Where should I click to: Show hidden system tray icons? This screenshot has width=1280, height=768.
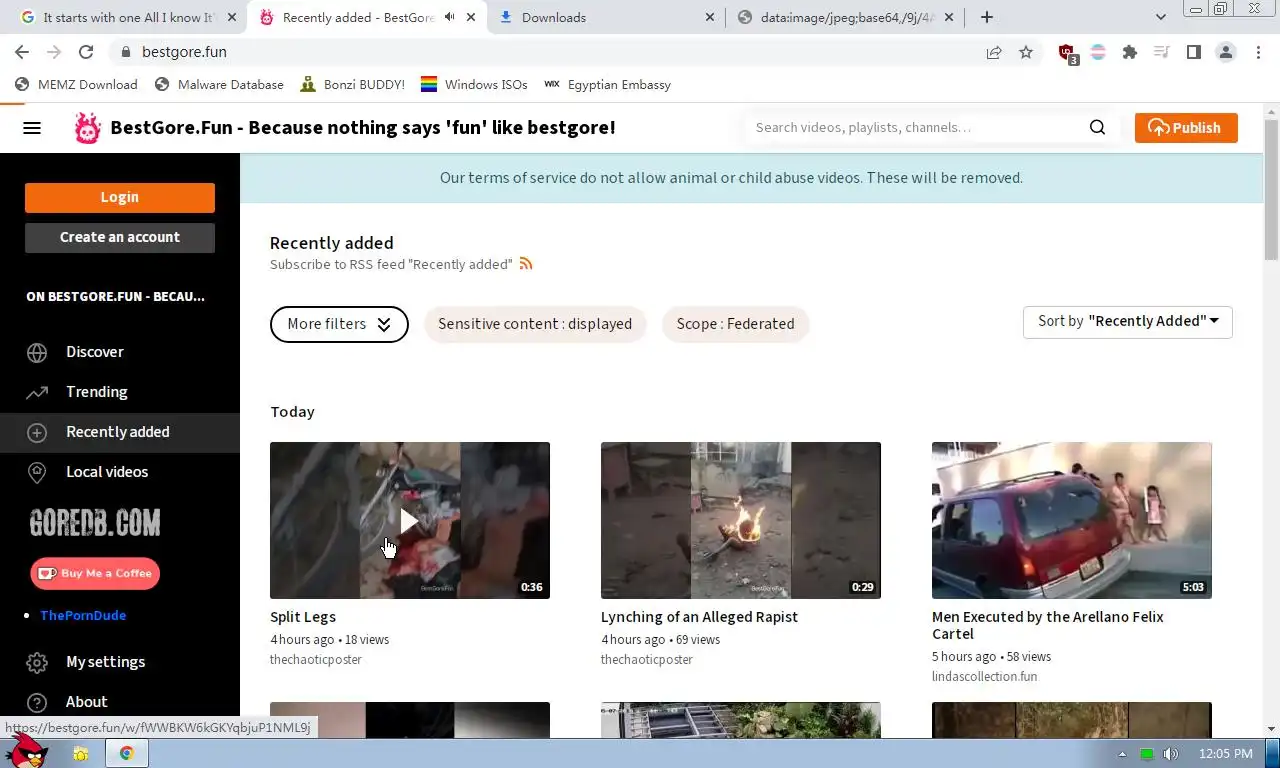click(1122, 754)
